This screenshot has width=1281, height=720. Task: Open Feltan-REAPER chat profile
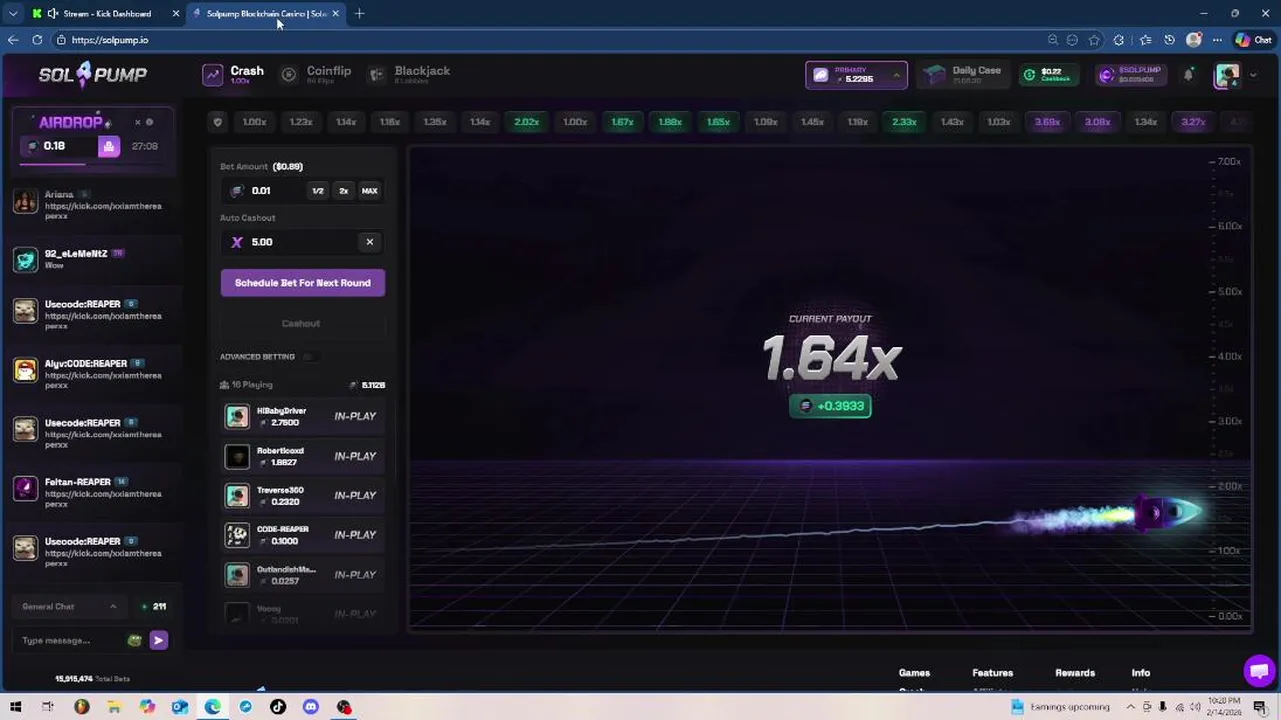coord(78,482)
